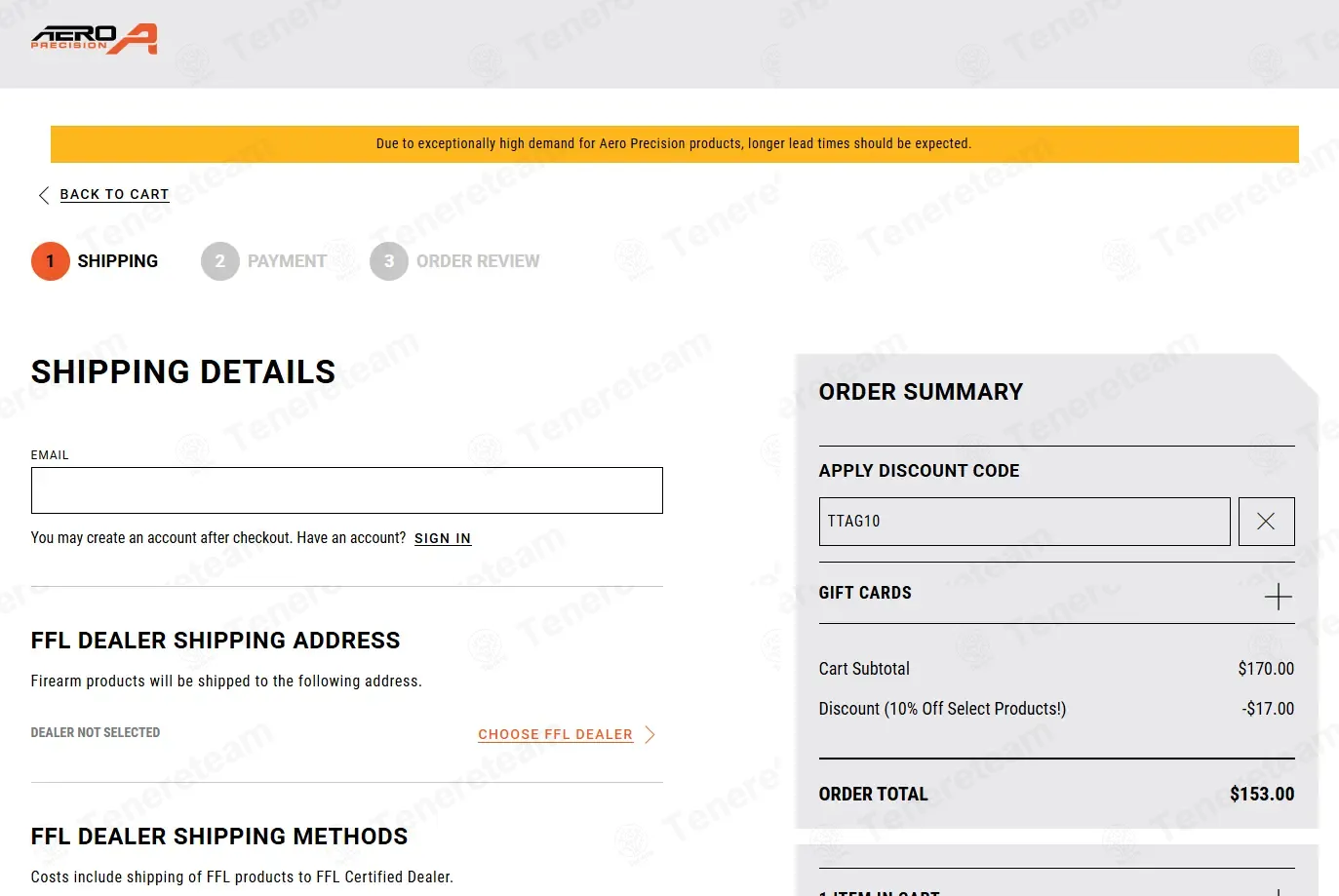Focus the Email input field
Screen dimensions: 1339x896
pos(346,490)
